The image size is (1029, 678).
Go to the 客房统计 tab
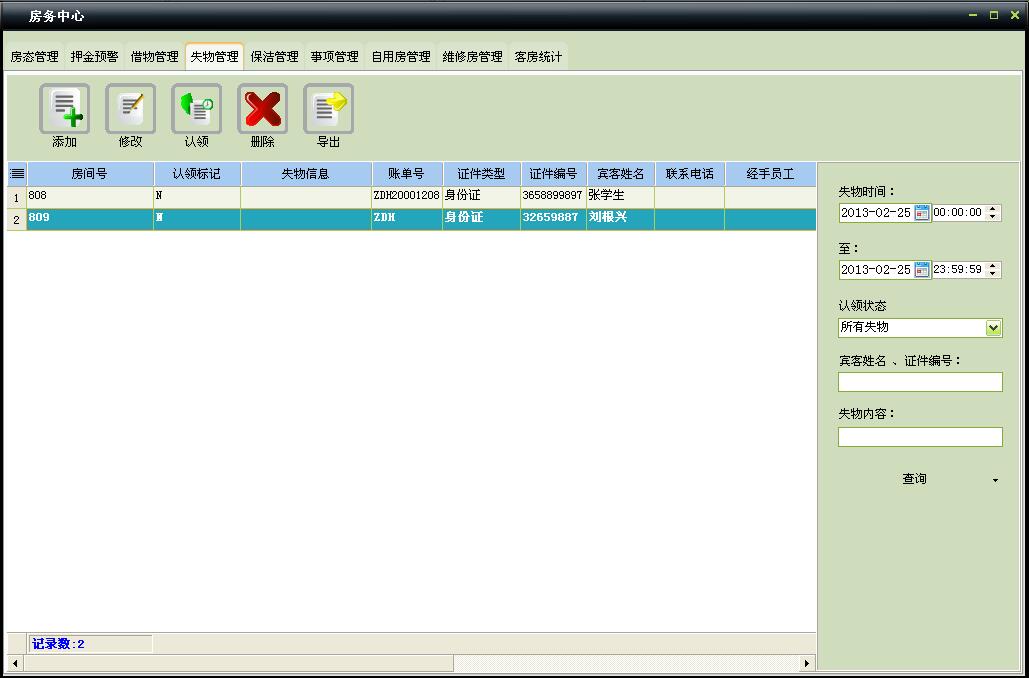(x=538, y=57)
